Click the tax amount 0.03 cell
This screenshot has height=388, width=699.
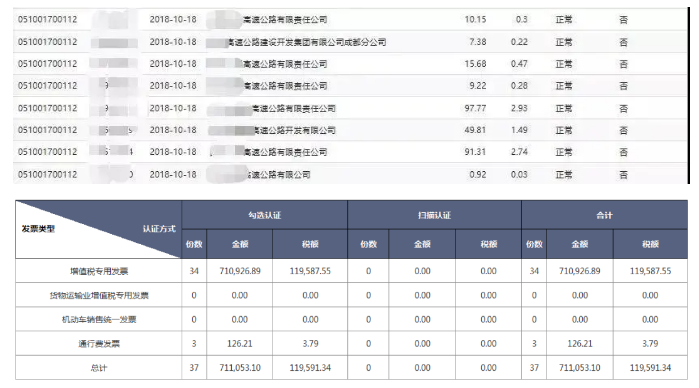pyautogui.click(x=519, y=174)
